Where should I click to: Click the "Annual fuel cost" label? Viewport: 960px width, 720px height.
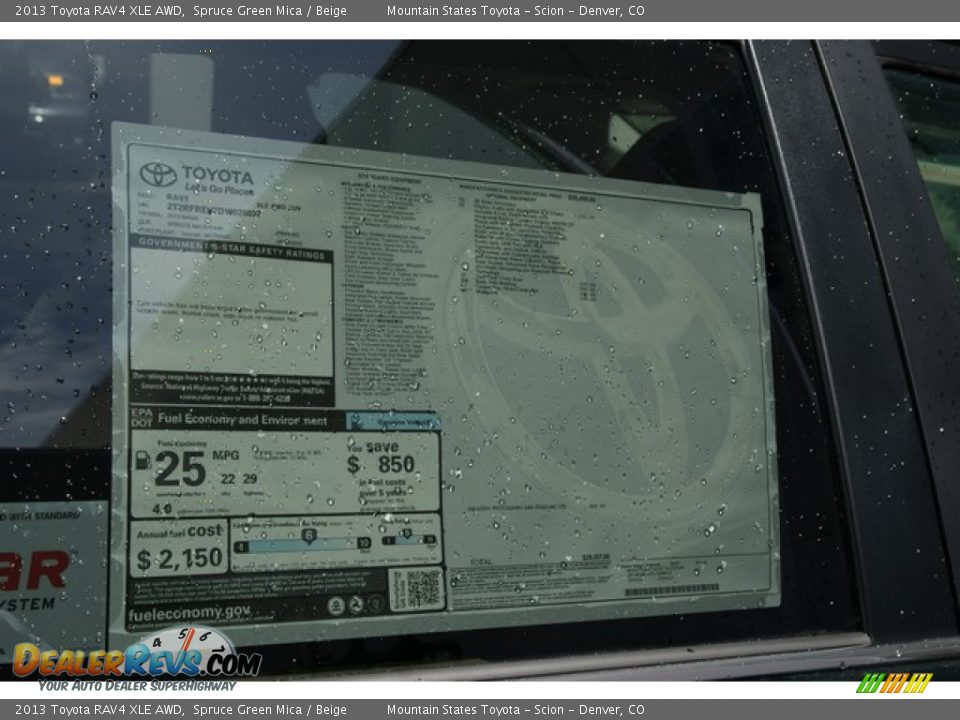(179, 532)
